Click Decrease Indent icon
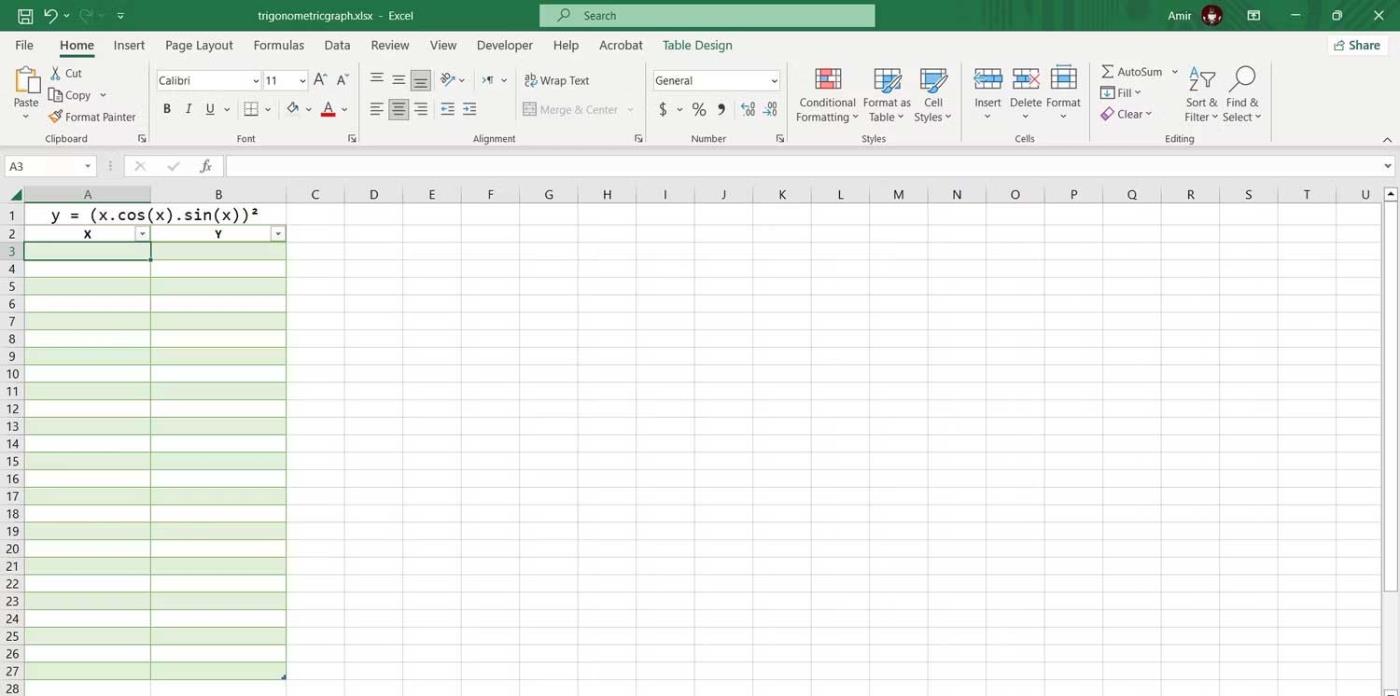Screen dimensions: 1400x696 (x=447, y=109)
